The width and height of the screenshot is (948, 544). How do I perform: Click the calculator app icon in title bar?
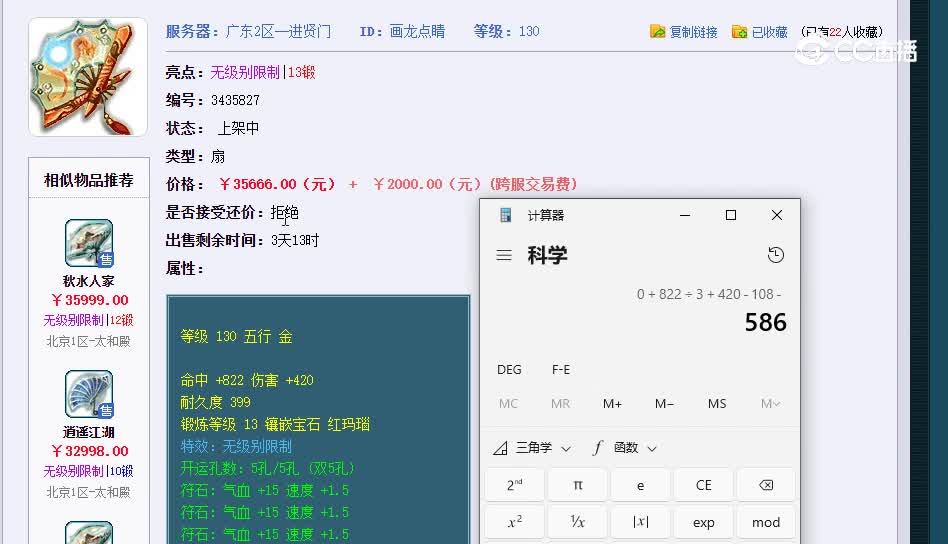[505, 215]
